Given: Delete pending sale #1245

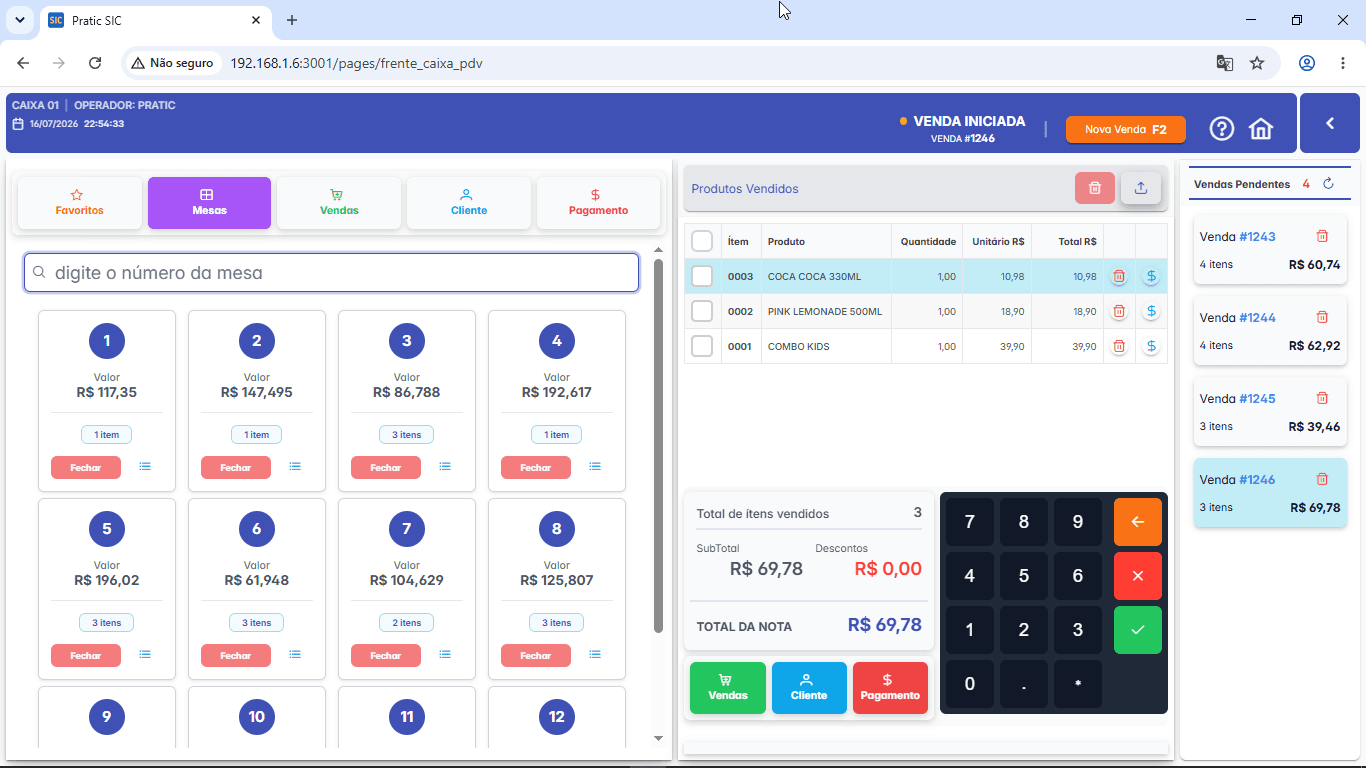Looking at the screenshot, I should coord(1322,399).
